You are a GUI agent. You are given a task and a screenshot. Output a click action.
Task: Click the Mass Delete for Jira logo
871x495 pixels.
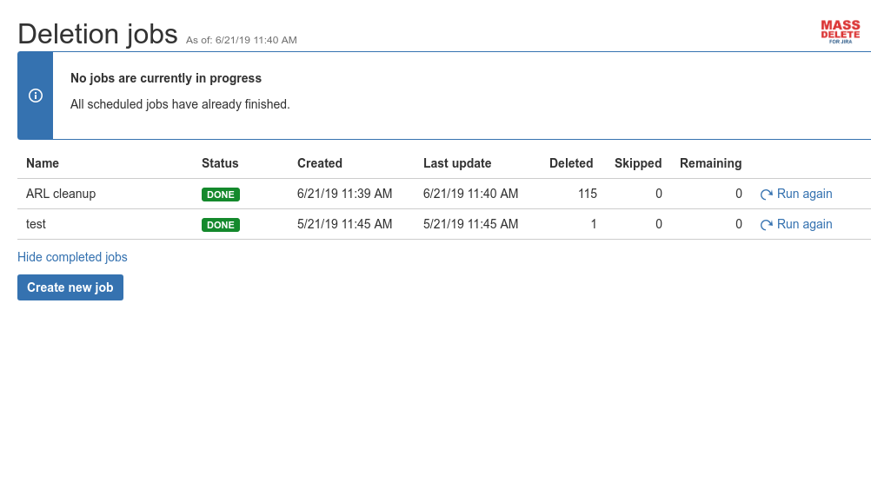840,32
